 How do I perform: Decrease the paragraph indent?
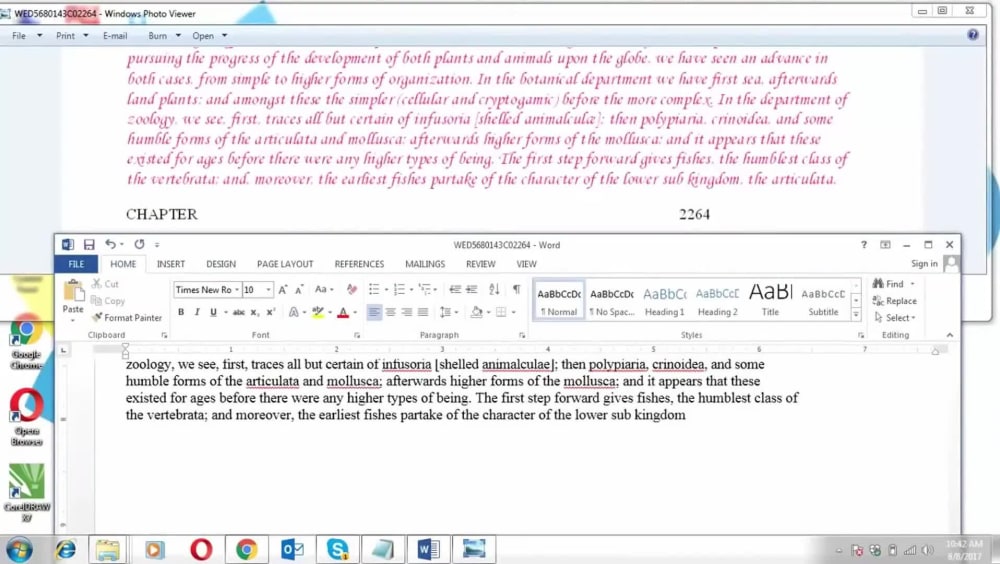tap(455, 290)
